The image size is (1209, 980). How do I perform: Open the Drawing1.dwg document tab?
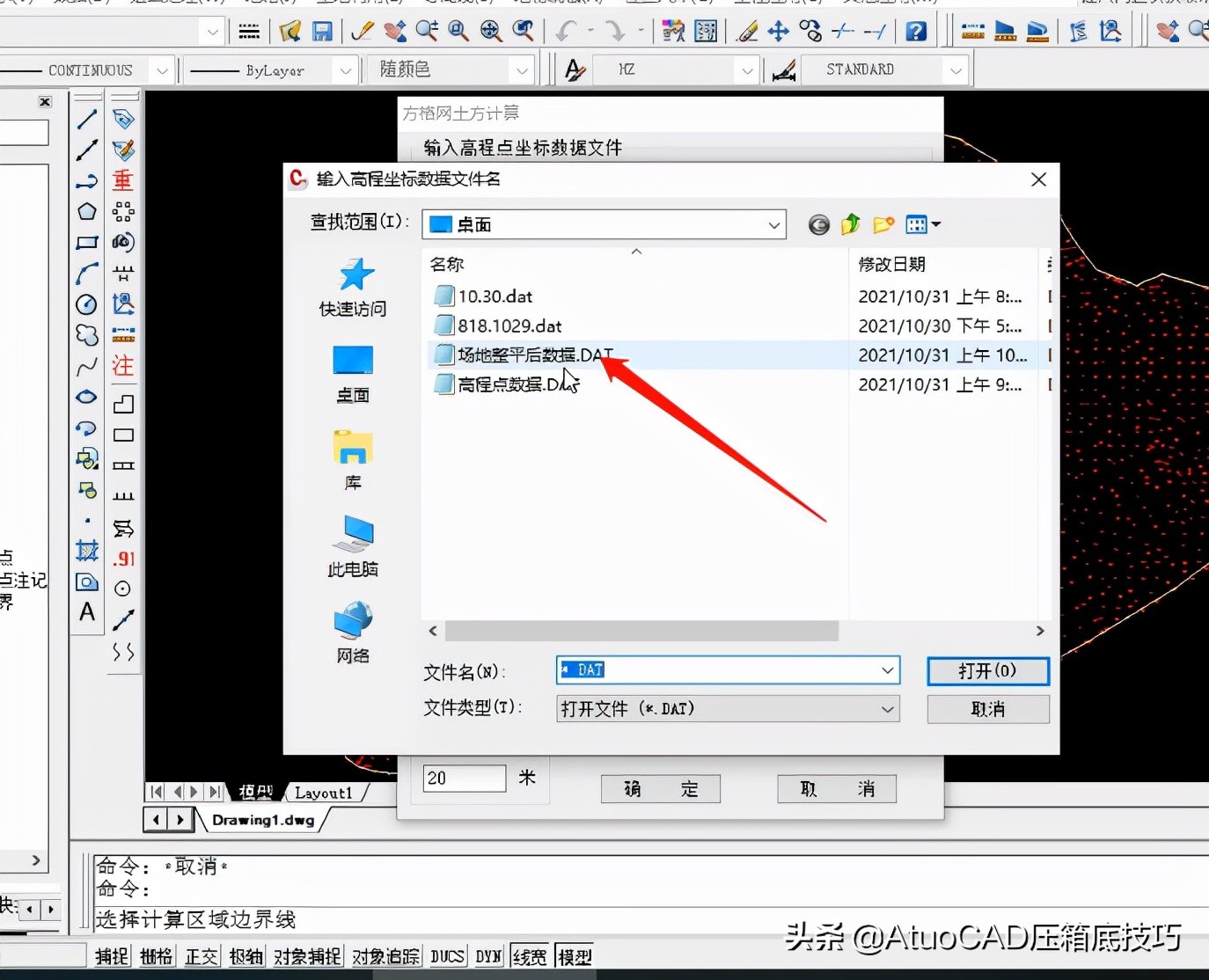point(263,820)
